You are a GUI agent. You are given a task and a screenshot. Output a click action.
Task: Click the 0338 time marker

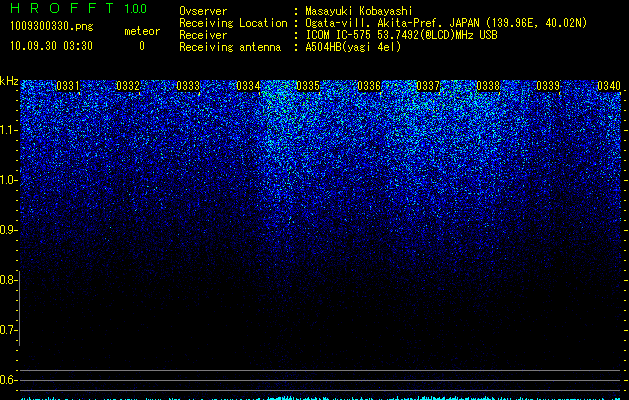click(488, 86)
